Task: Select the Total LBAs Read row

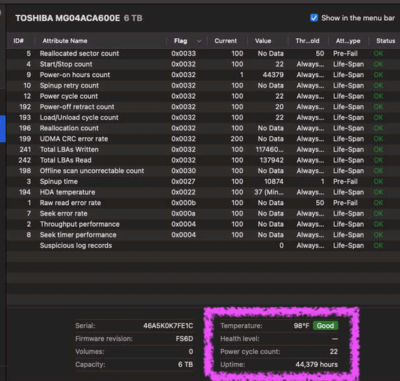Action: pos(203,160)
